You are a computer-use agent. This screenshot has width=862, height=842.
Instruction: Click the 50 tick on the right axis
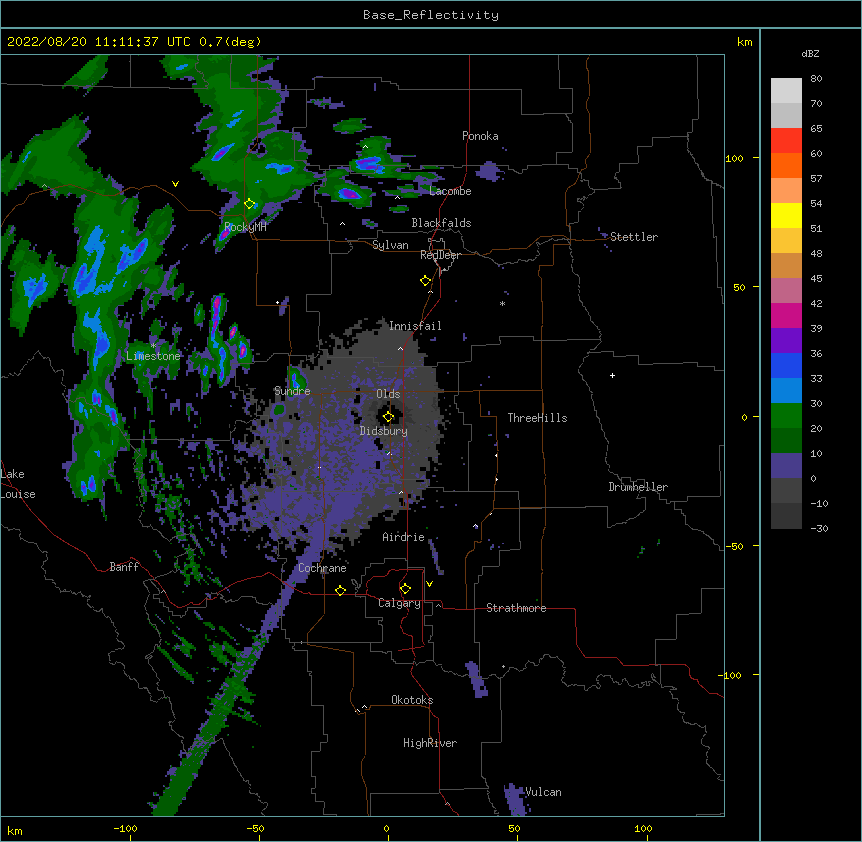pyautogui.click(x=739, y=287)
